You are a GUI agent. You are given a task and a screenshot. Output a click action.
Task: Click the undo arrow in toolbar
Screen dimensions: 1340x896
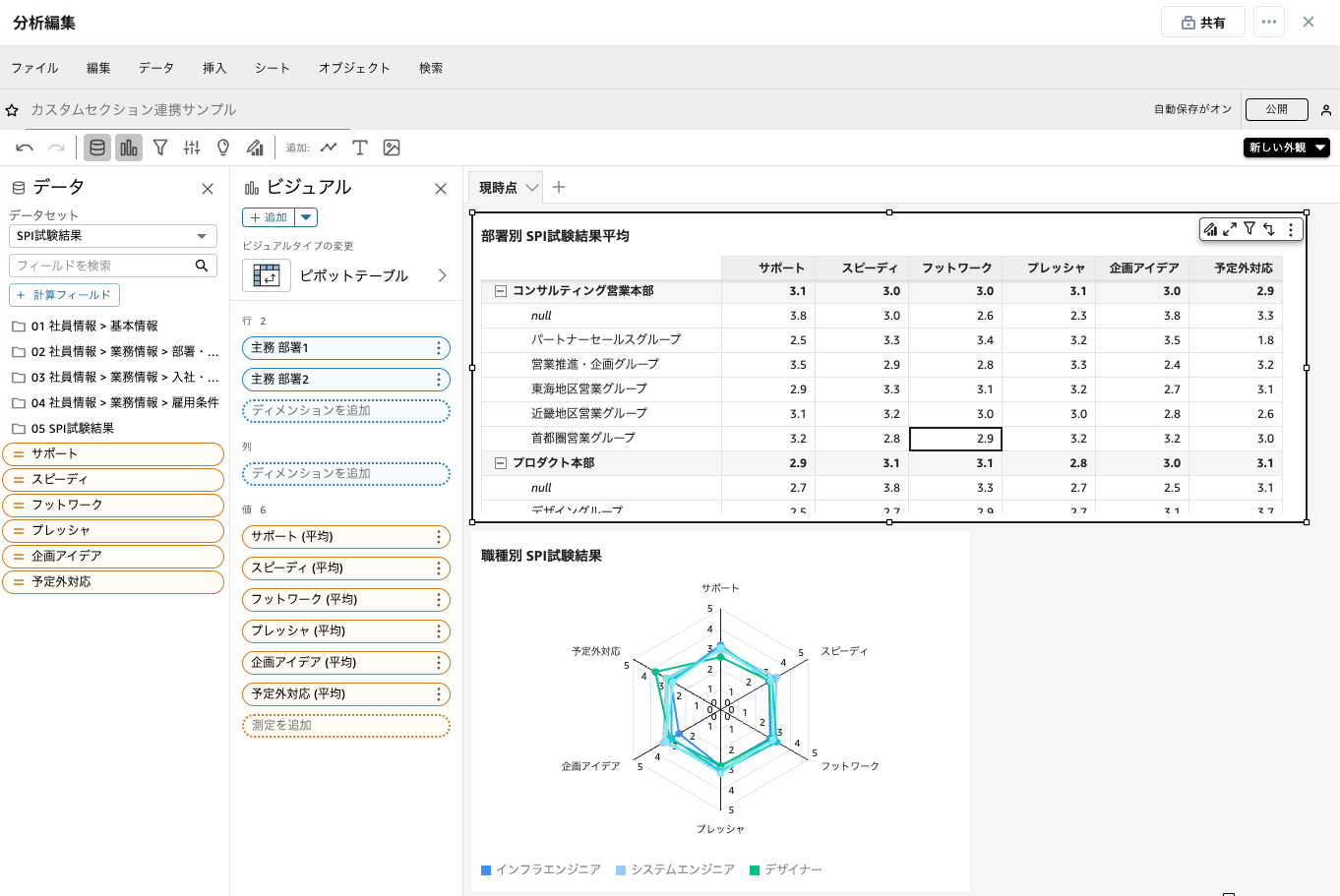(x=25, y=148)
